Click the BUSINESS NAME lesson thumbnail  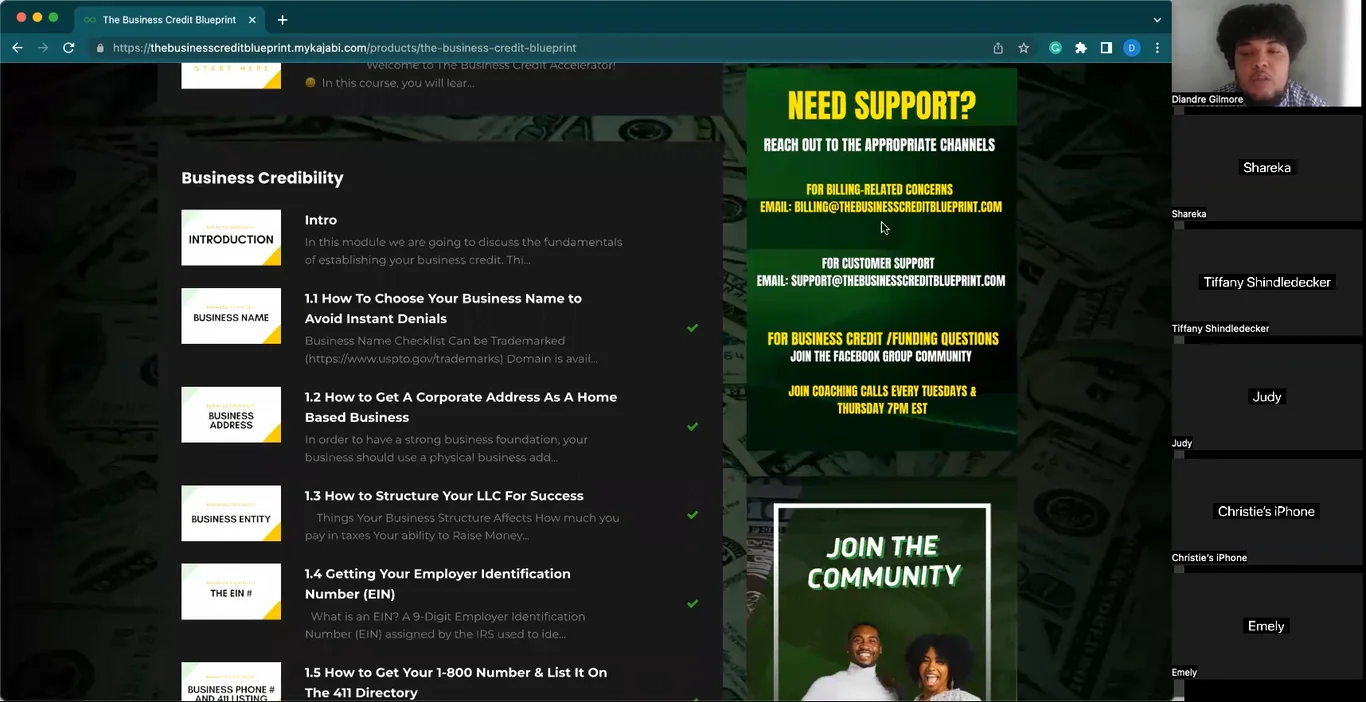231,316
